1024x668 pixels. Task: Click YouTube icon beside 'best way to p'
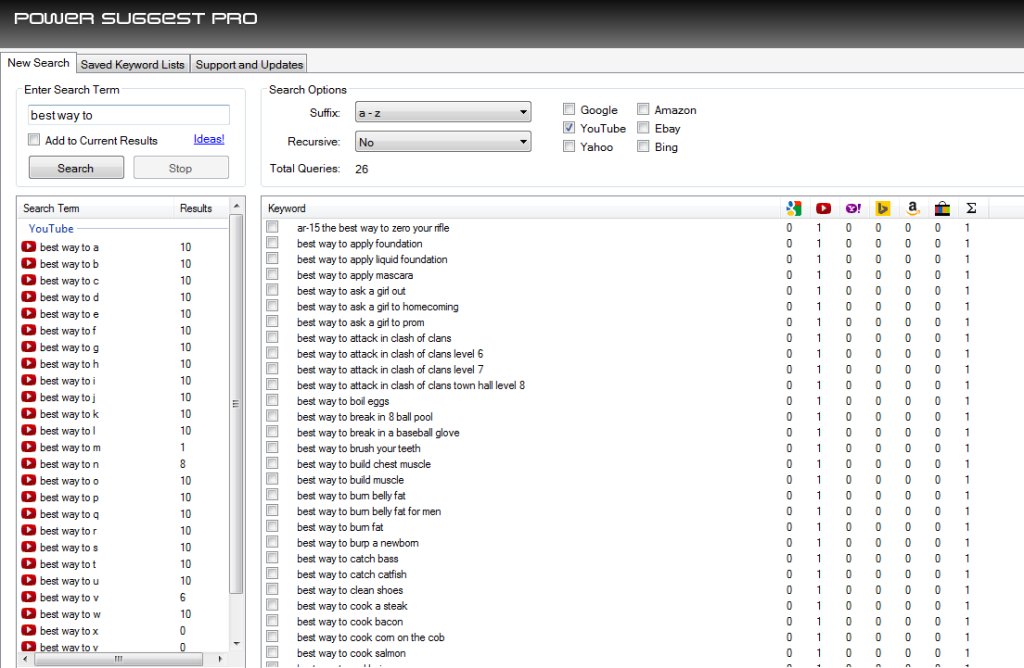pos(29,497)
